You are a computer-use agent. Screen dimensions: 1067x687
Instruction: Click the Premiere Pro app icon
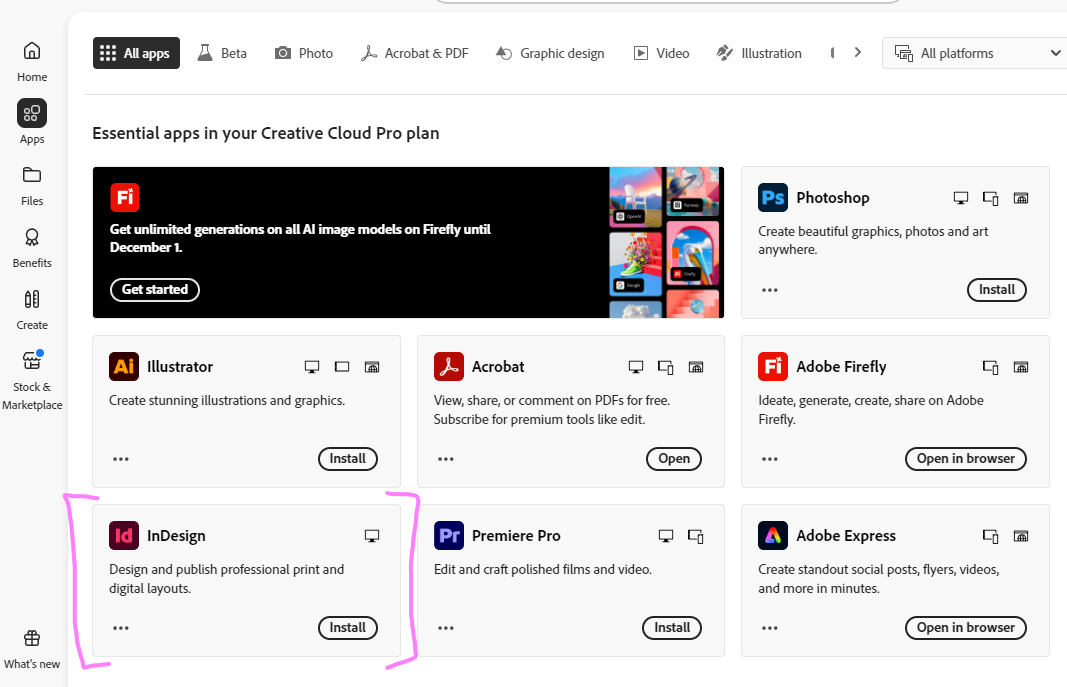(448, 536)
